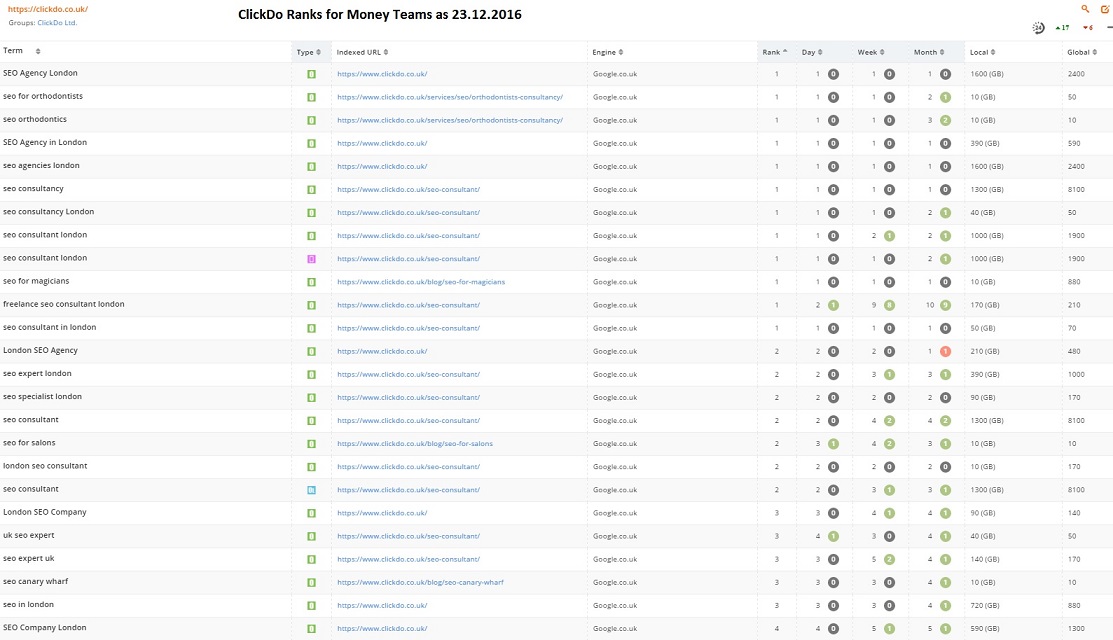Sort table by Term column
Image resolution: width=1113 pixels, height=640 pixels.
coord(22,51)
